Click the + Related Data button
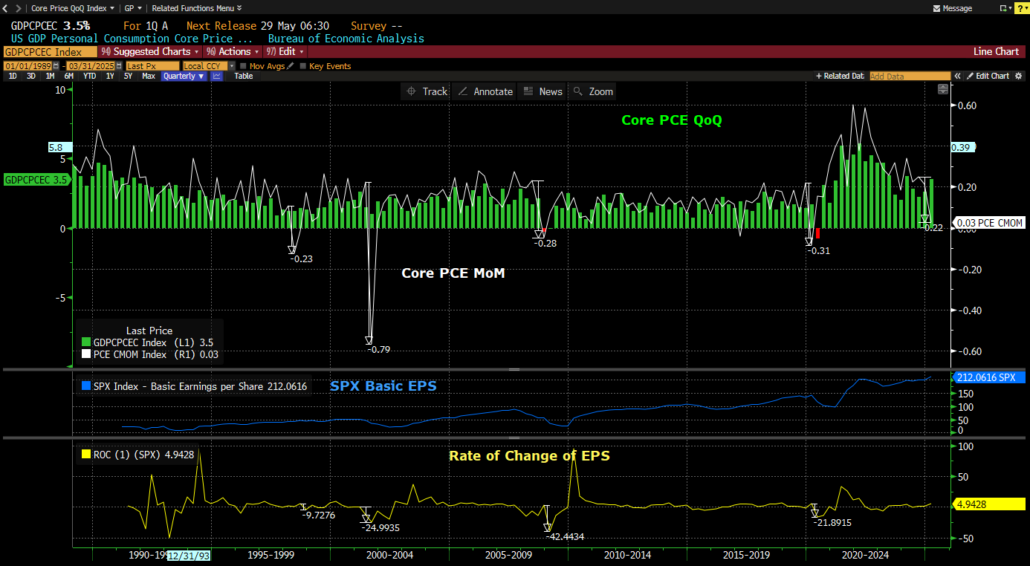The height and width of the screenshot is (566, 1030). coord(840,76)
